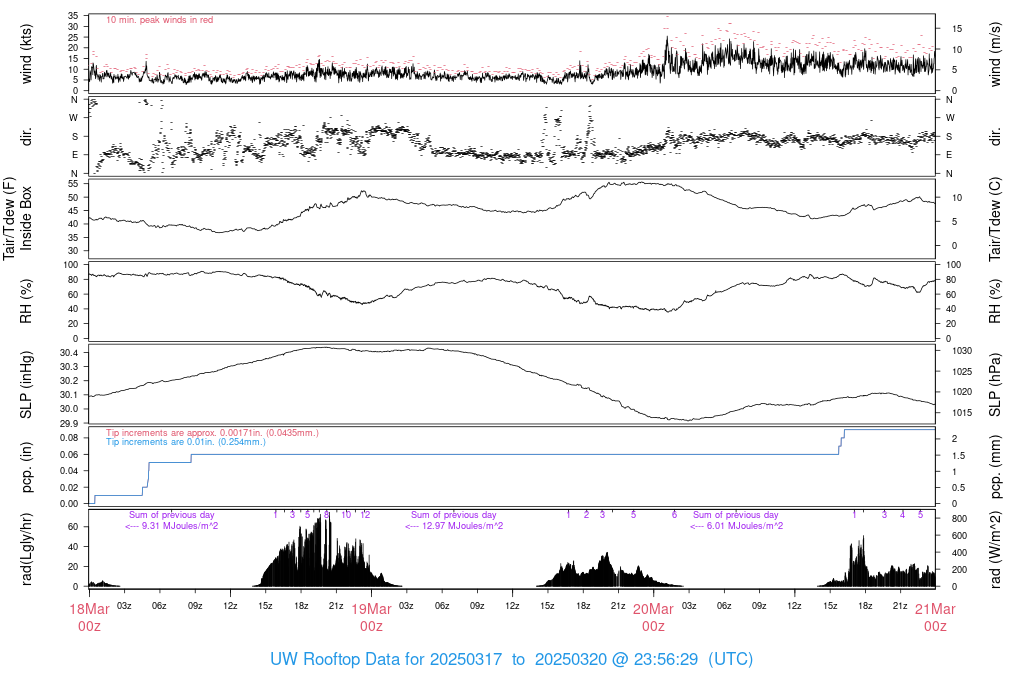This screenshot has height=700, width=1024.
Task: Click the '19Mar 00z' date label
Action: [372, 618]
